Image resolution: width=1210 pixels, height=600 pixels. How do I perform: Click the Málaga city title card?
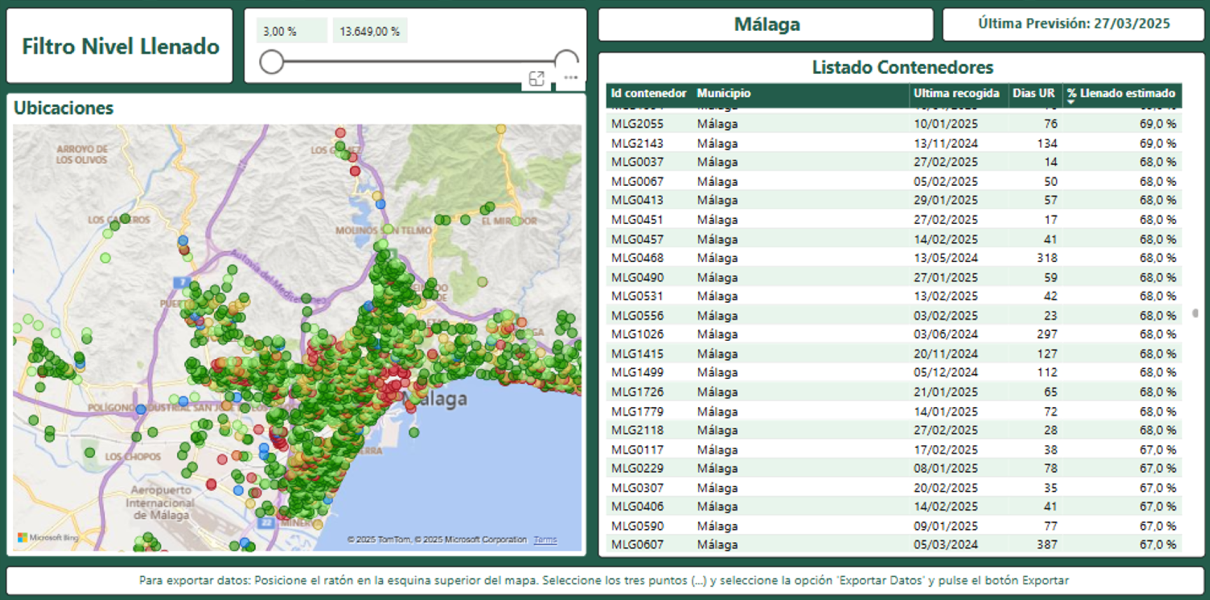click(767, 24)
